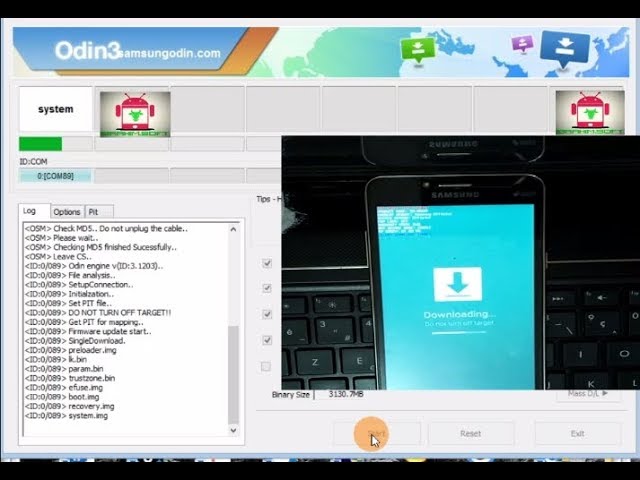Click the Odin3 logo in banner
The width and height of the screenshot is (640, 480).
pos(87,51)
